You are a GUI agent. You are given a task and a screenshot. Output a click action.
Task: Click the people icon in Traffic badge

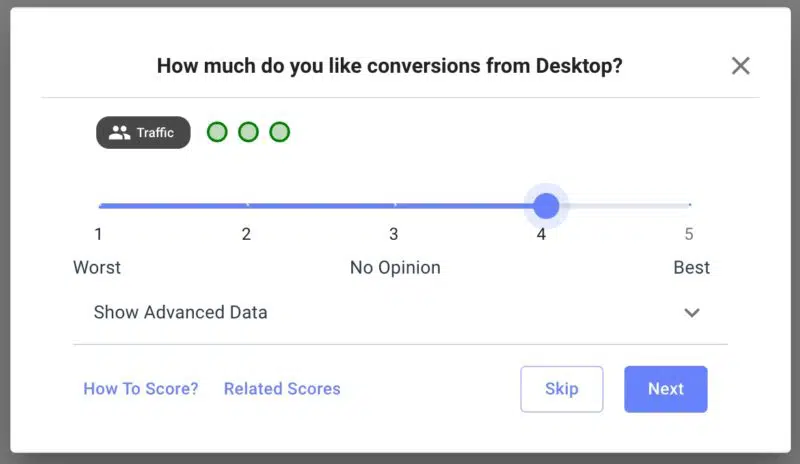click(120, 133)
